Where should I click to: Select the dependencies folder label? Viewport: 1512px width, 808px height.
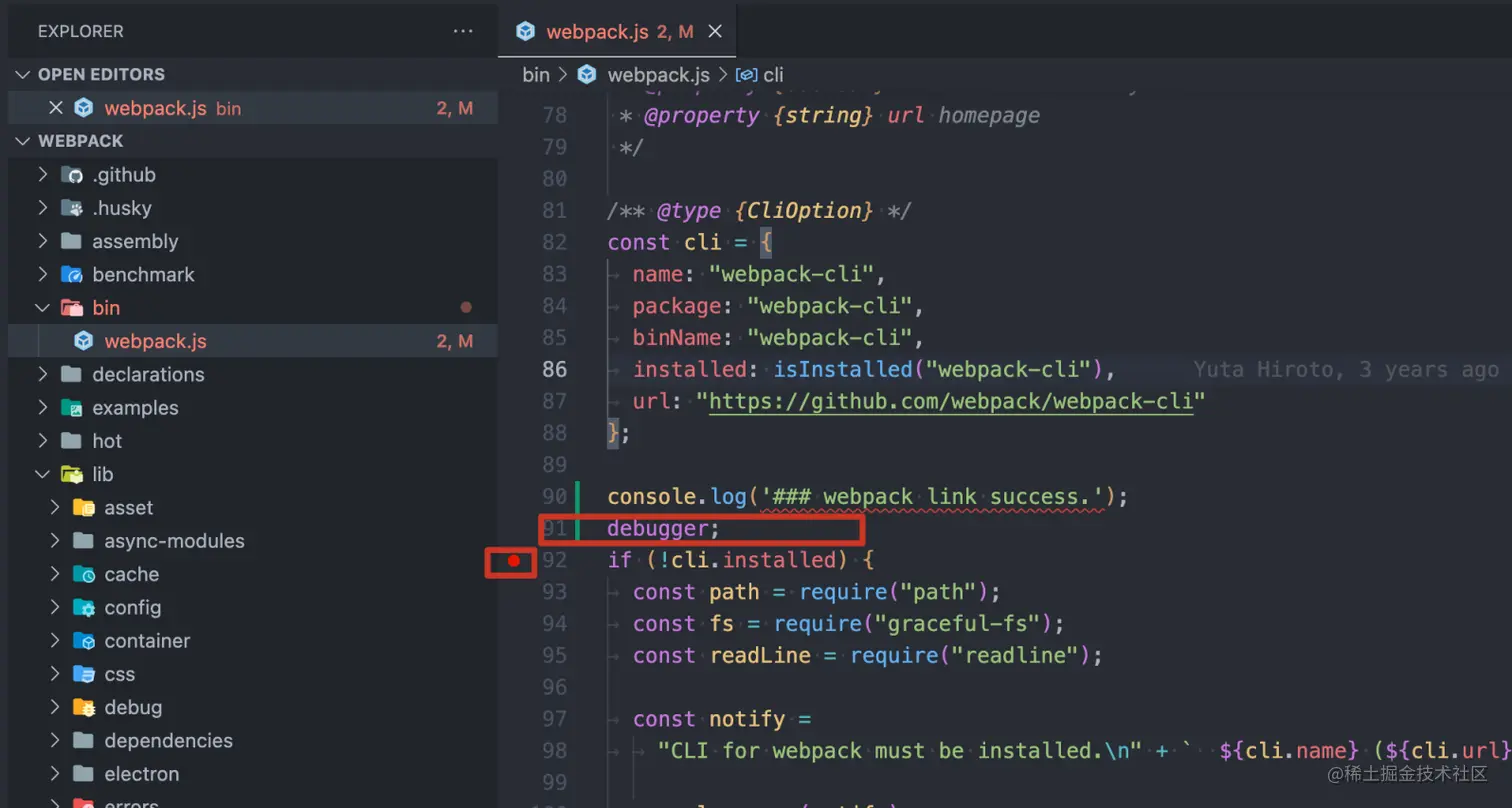(x=168, y=741)
